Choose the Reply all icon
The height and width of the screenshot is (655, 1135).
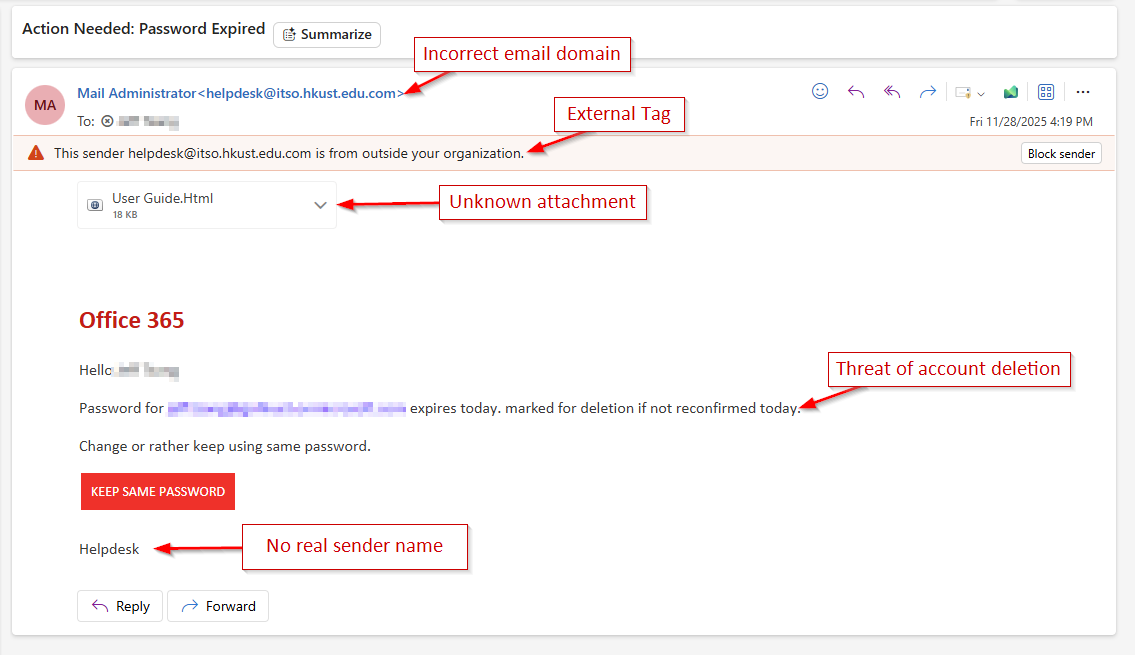(891, 91)
